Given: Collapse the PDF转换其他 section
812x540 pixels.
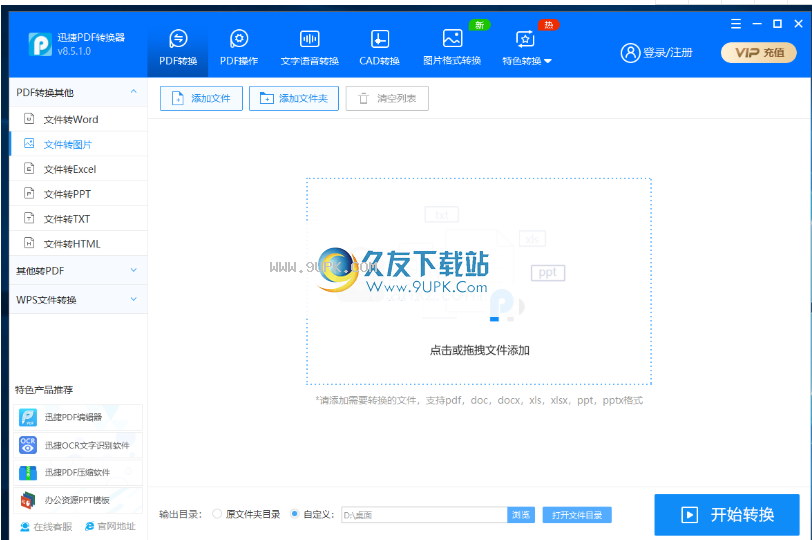Looking at the screenshot, I should pos(78,92).
